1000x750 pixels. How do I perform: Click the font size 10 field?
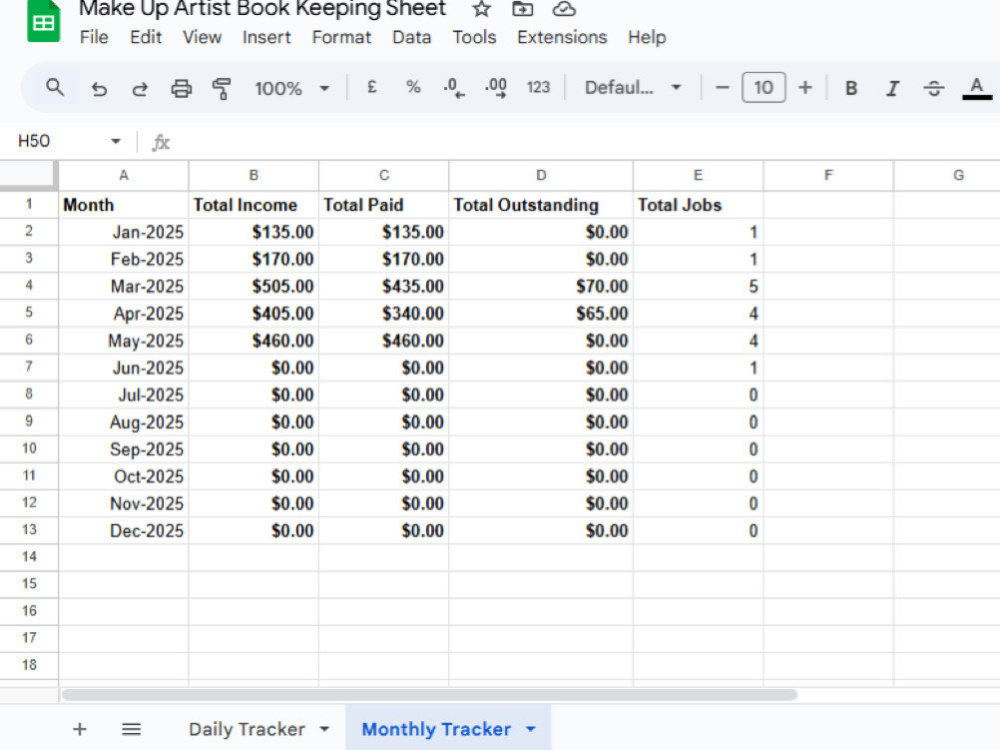(763, 87)
